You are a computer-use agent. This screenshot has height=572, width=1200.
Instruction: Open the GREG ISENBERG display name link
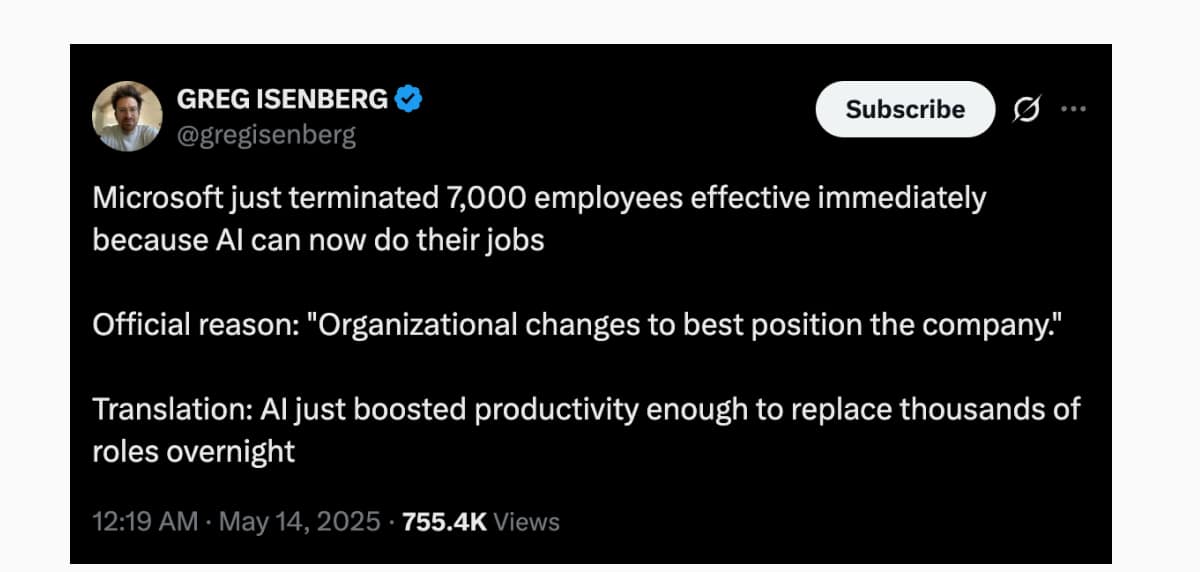pyautogui.click(x=282, y=99)
